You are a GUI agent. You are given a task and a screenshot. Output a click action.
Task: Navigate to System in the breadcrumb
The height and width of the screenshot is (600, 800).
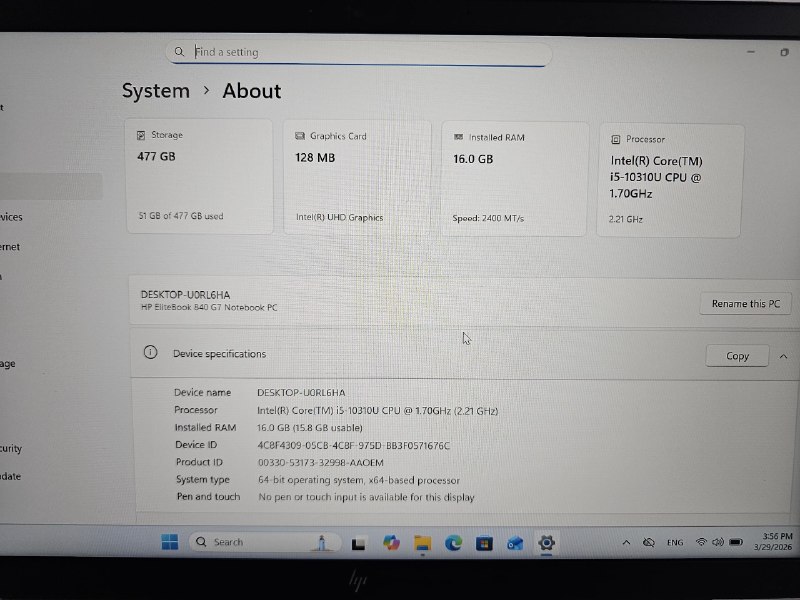click(x=155, y=91)
